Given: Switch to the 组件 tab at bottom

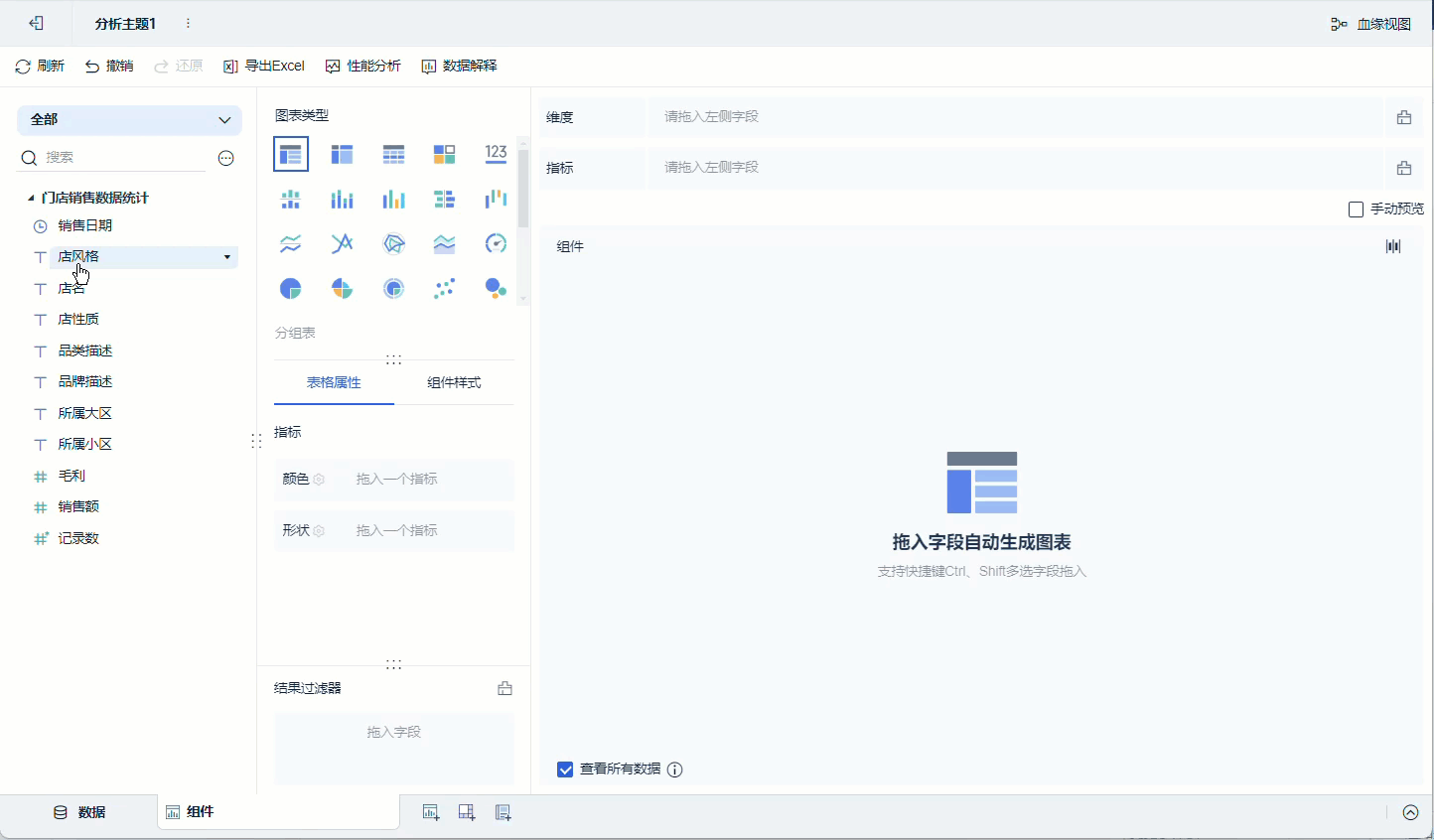Looking at the screenshot, I should (278, 812).
